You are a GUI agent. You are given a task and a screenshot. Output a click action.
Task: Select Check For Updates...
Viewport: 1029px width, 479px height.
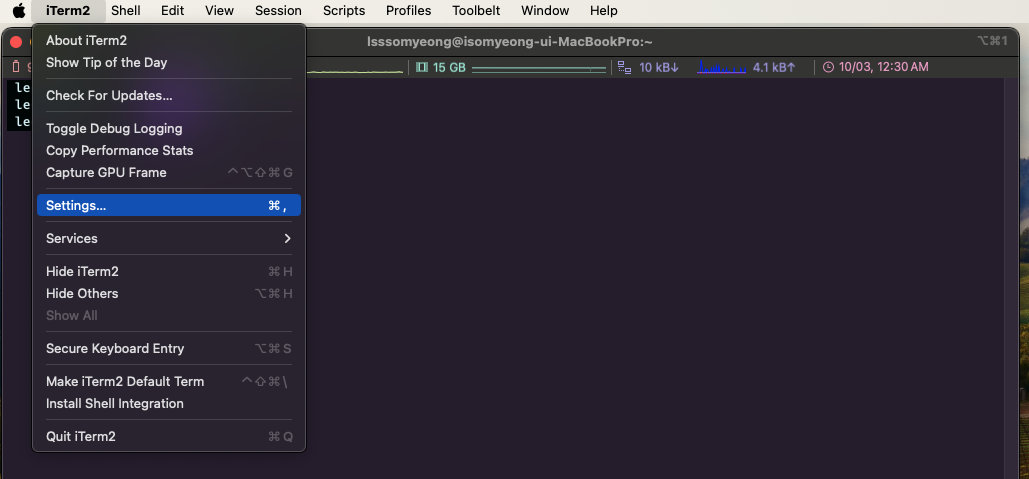(169, 95)
